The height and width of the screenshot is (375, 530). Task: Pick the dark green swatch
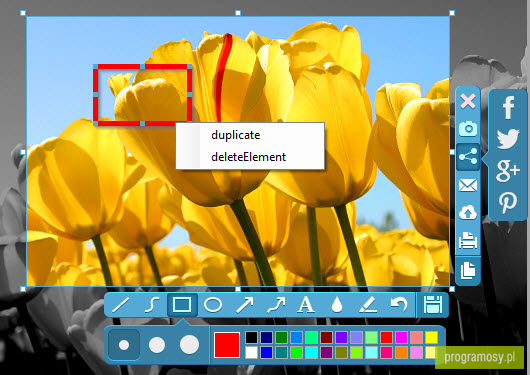click(281, 337)
